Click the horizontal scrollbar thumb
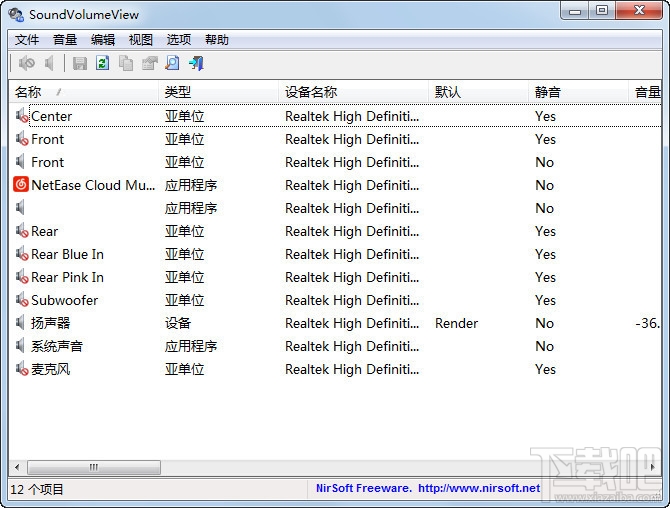This screenshot has width=670, height=508. [94, 467]
